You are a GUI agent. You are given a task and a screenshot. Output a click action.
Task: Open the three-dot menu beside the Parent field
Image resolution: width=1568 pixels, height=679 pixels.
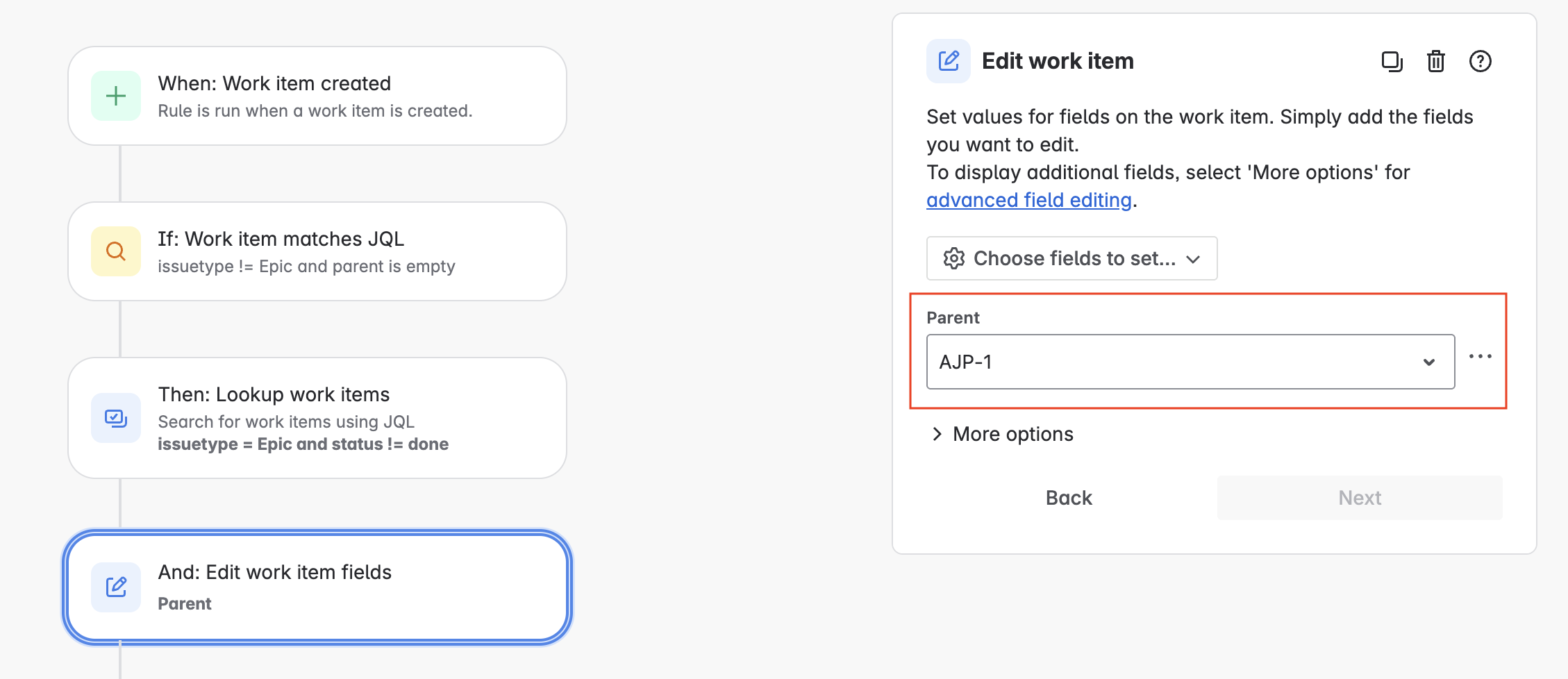coord(1481,356)
